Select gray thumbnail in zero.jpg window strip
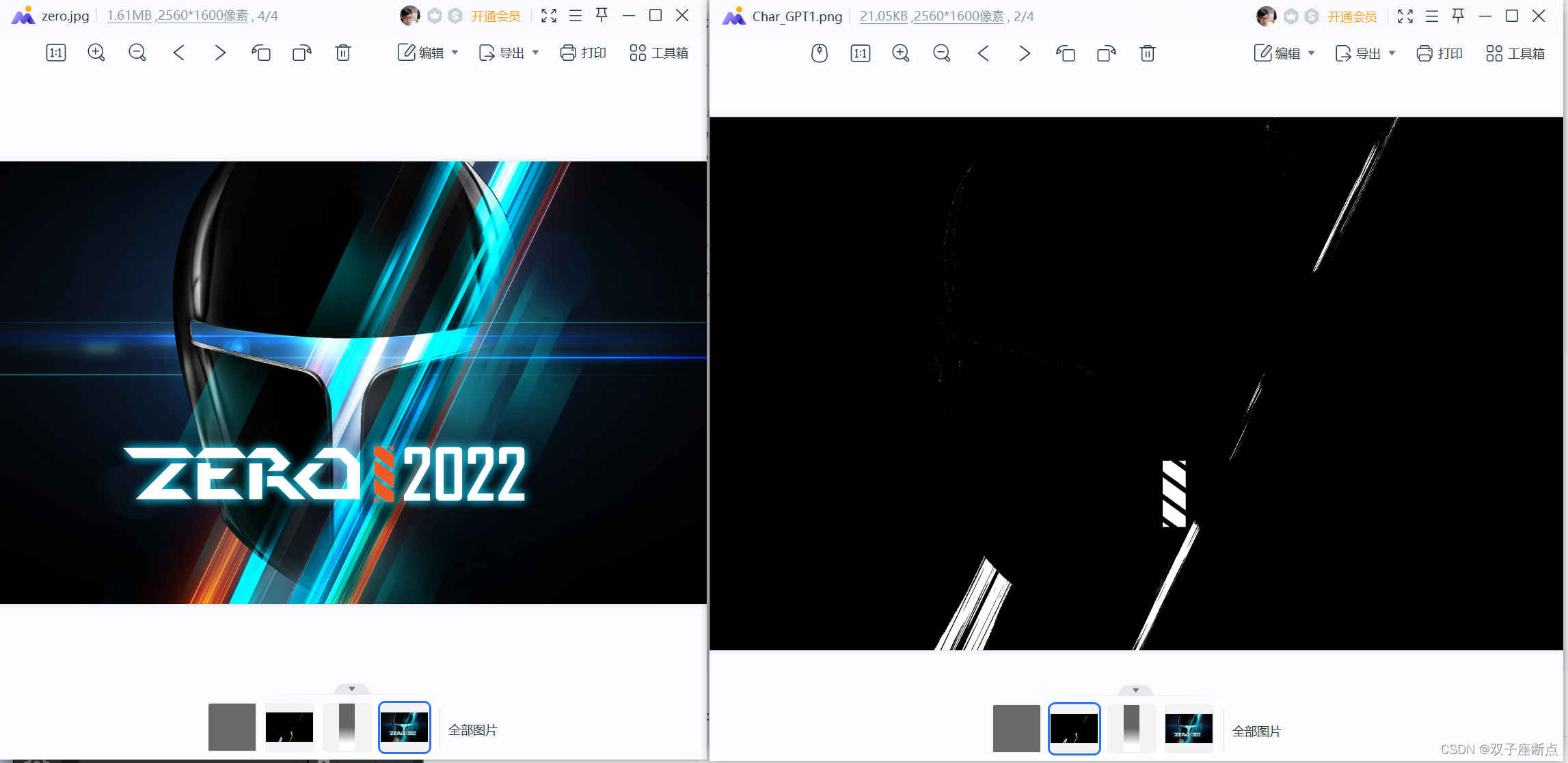This screenshot has height=763, width=1568. (232, 727)
